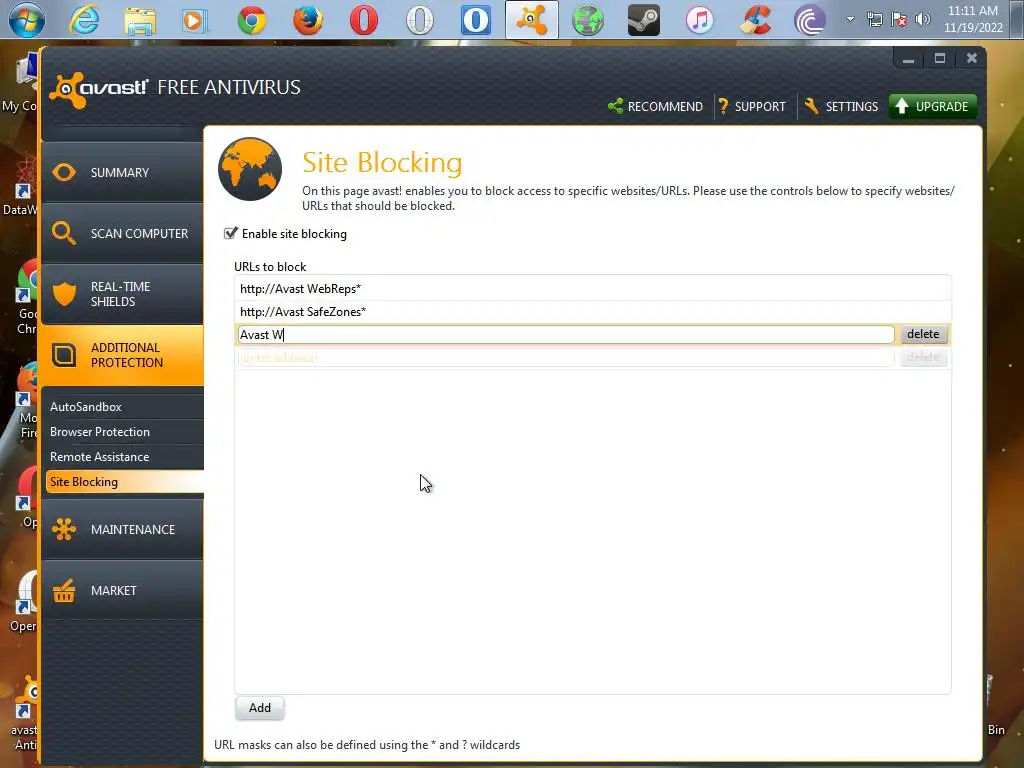Launch Internet Explorer from taskbar
This screenshot has width=1024, height=768.
pos(84,20)
